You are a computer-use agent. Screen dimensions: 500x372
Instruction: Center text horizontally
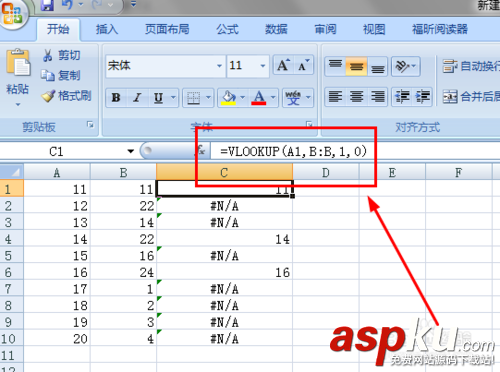click(x=356, y=97)
